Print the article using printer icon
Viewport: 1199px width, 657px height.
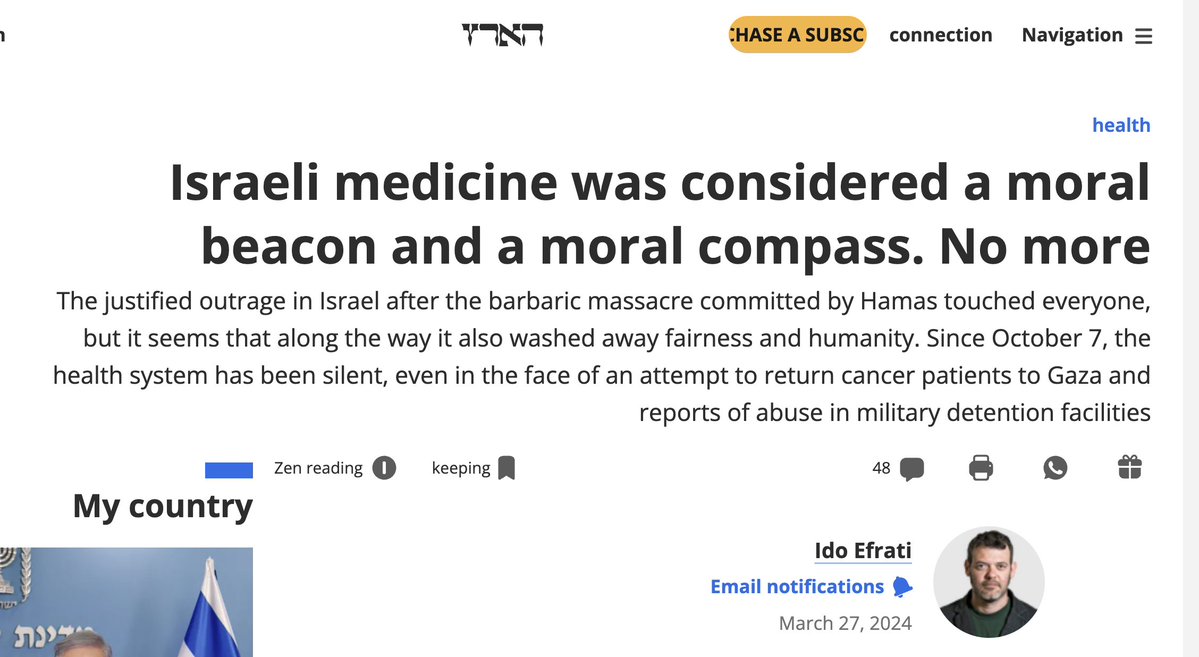click(981, 468)
